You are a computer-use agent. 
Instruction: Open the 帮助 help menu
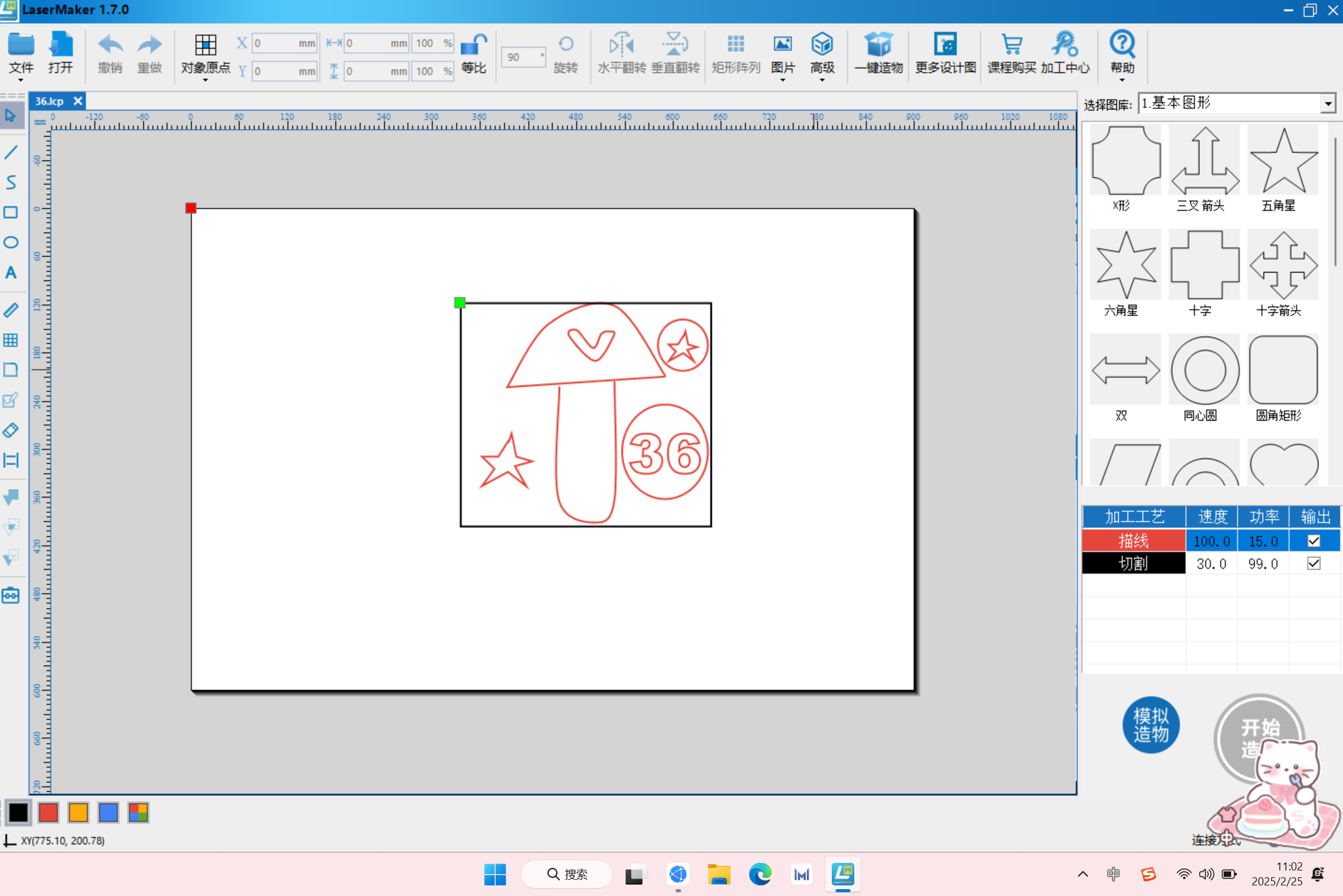pyautogui.click(x=1122, y=54)
